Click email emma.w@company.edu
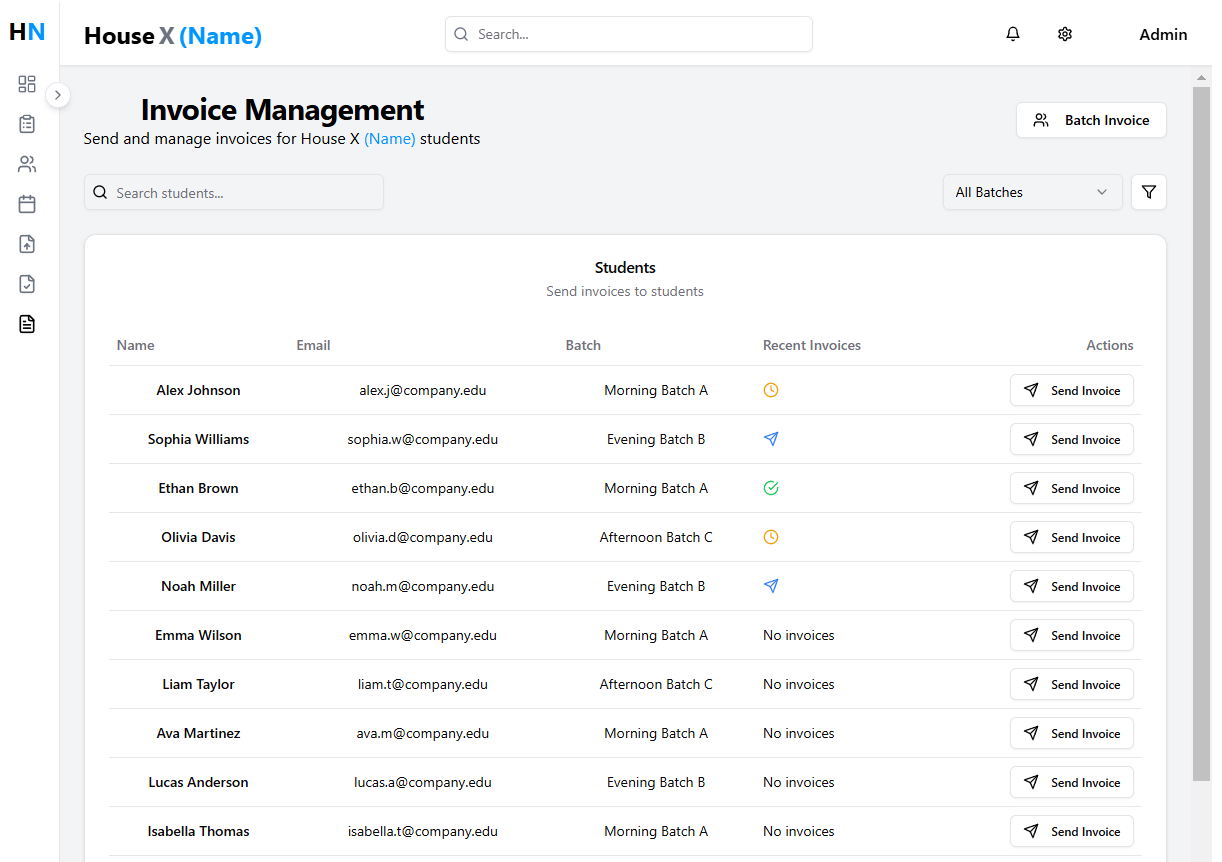 click(423, 635)
